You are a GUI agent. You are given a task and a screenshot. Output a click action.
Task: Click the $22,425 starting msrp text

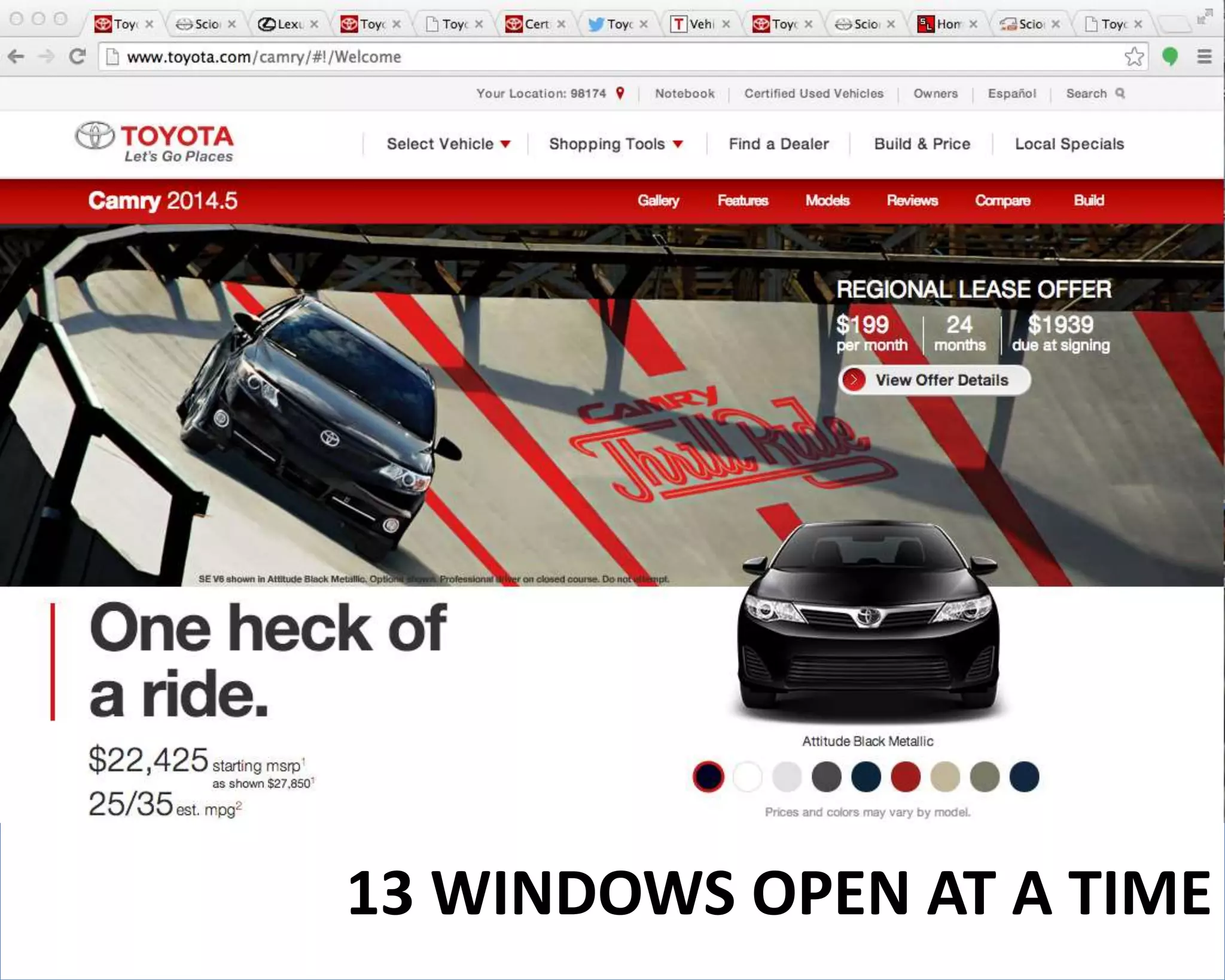(x=197, y=761)
